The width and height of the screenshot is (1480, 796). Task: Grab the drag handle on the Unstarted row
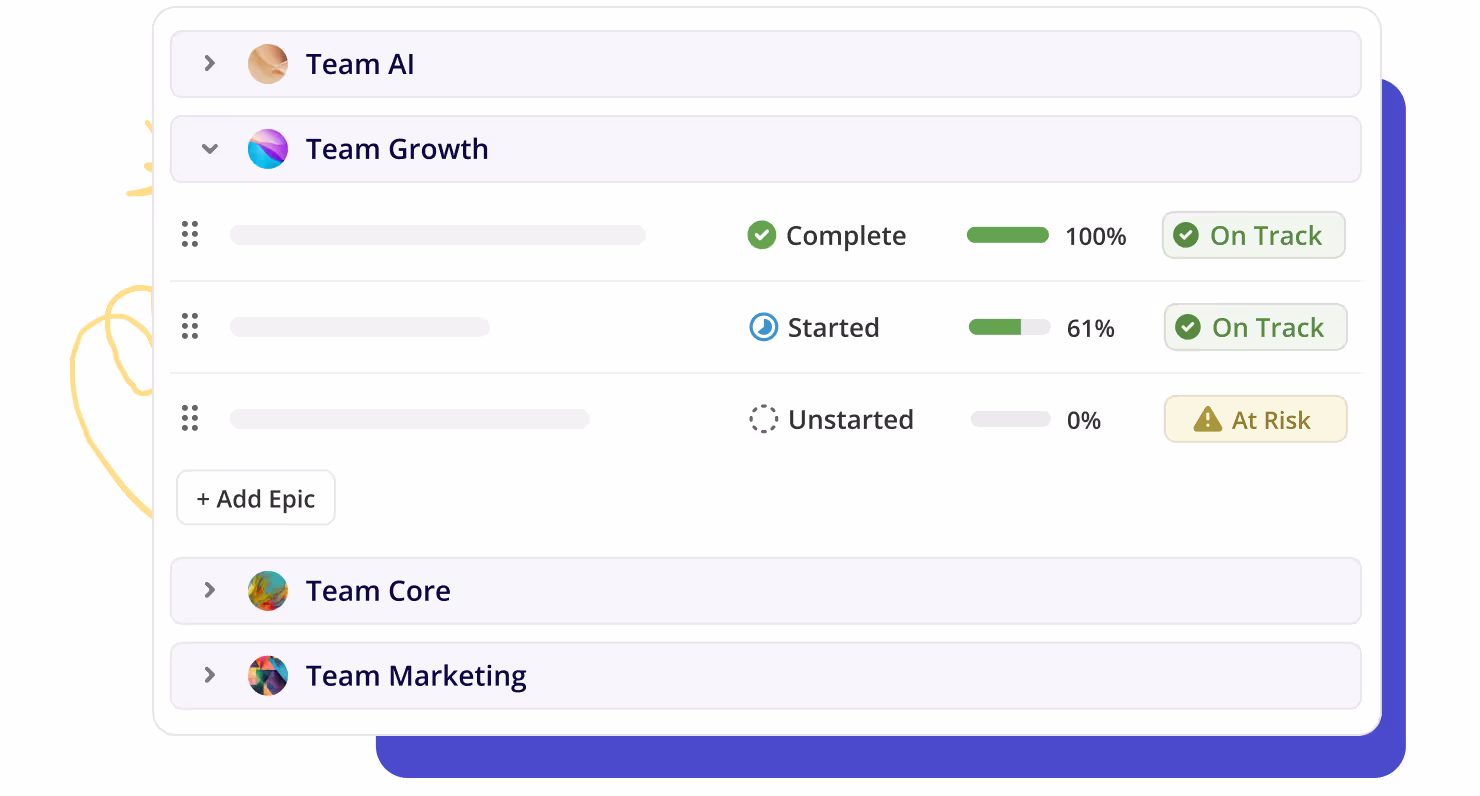pyautogui.click(x=190, y=419)
